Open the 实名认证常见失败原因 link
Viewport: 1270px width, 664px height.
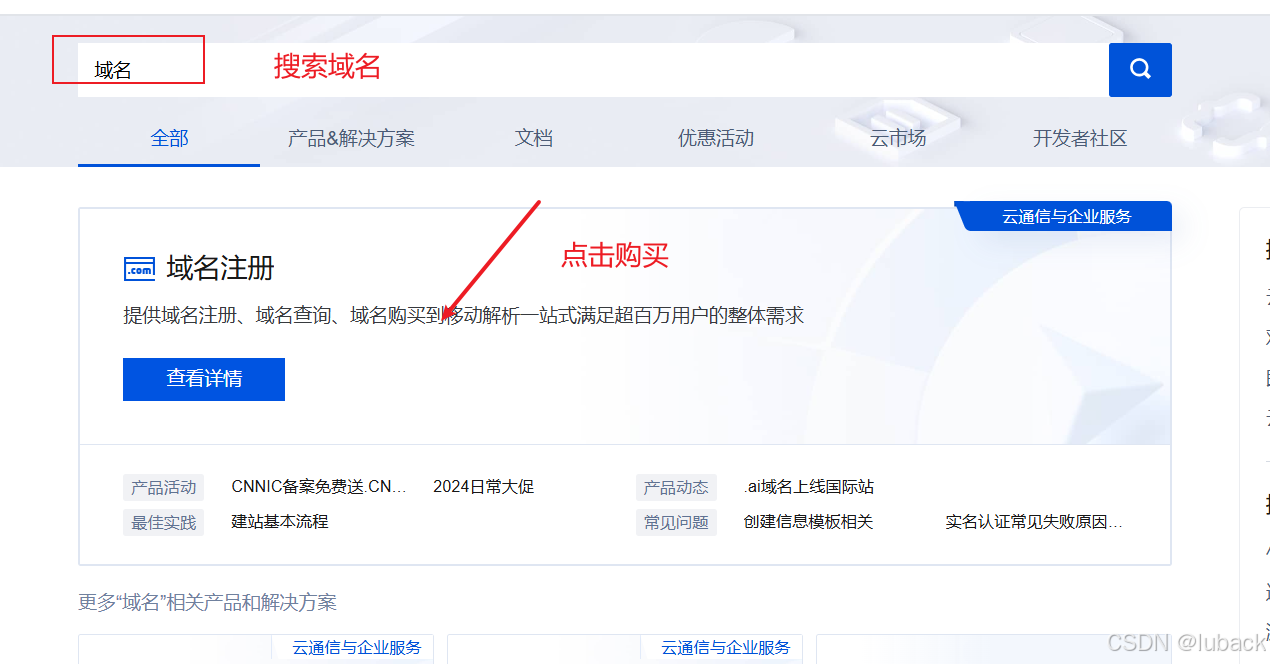pos(1030,522)
